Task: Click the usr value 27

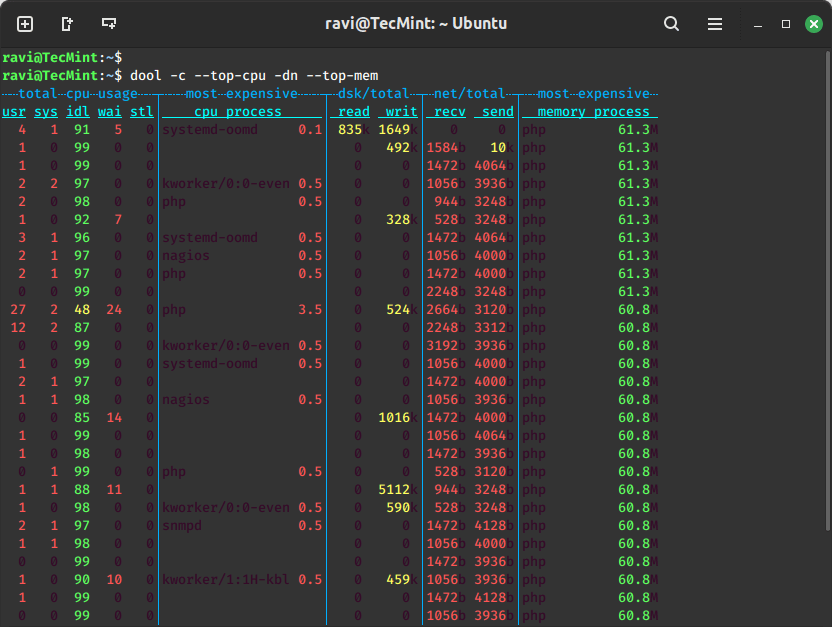Action: [x=18, y=309]
